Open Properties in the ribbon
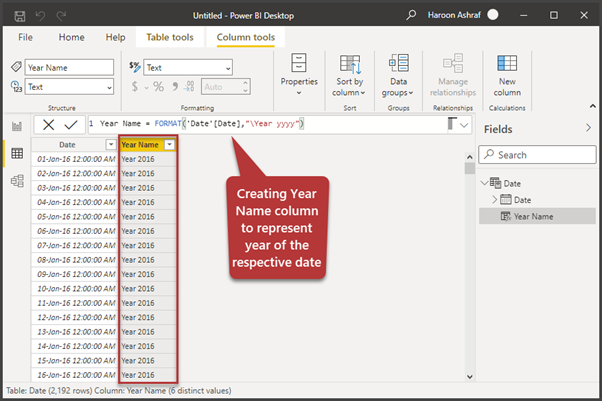 [299, 75]
